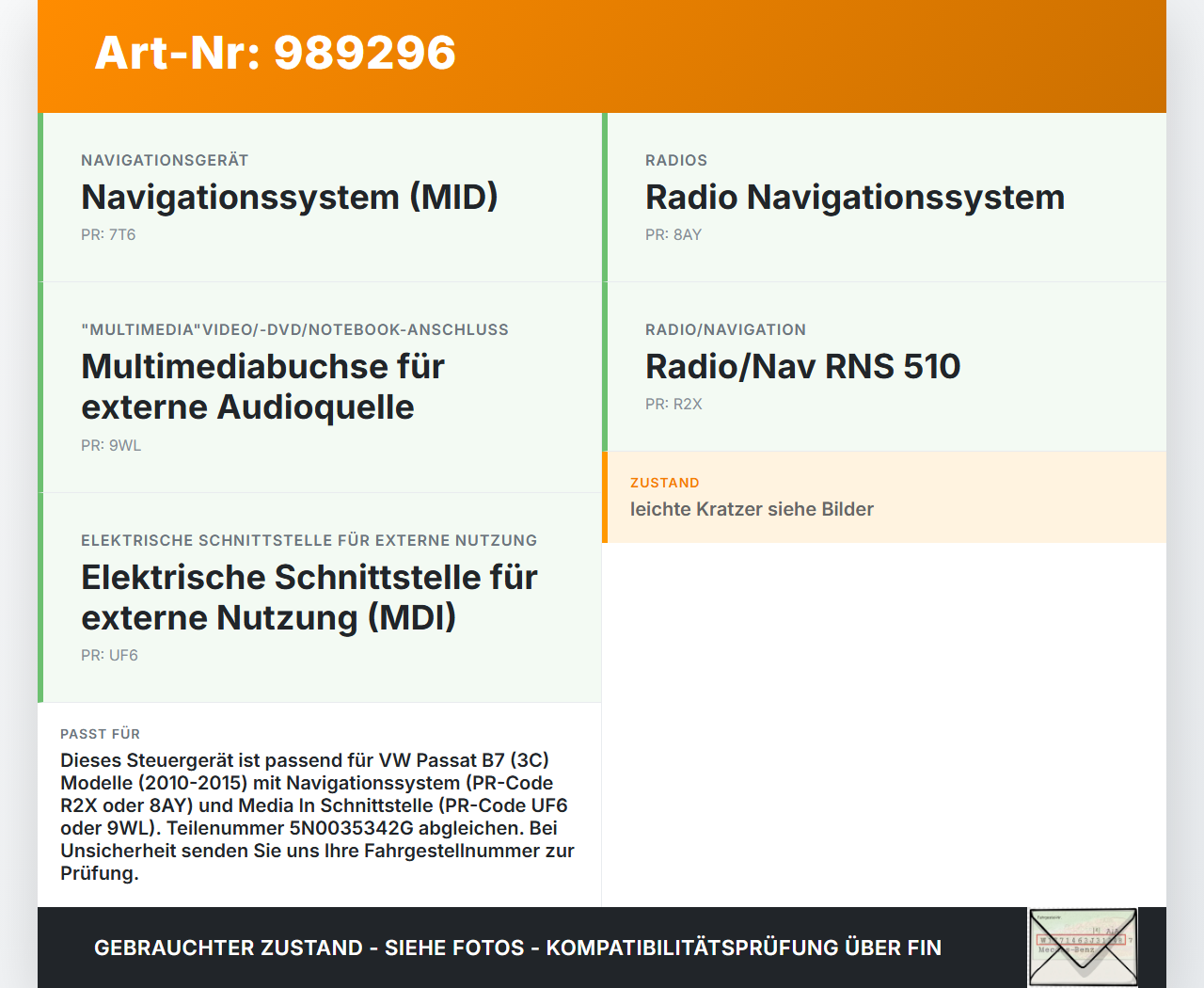Click the RADIO/NAVIGATION category label
Viewport: 1204px width, 988px height.
click(725, 330)
